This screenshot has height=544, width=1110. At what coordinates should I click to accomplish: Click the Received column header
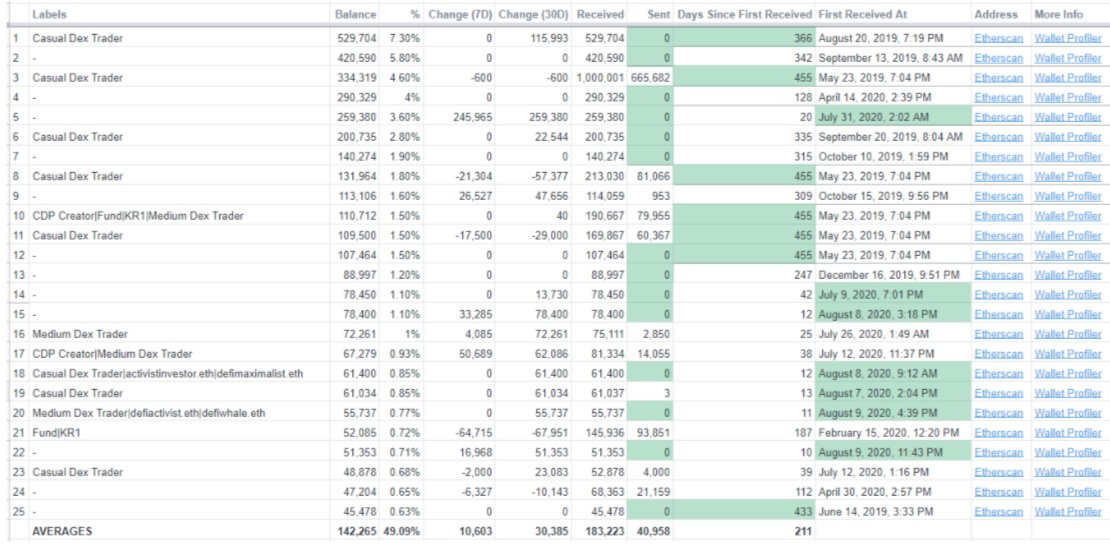(x=600, y=15)
